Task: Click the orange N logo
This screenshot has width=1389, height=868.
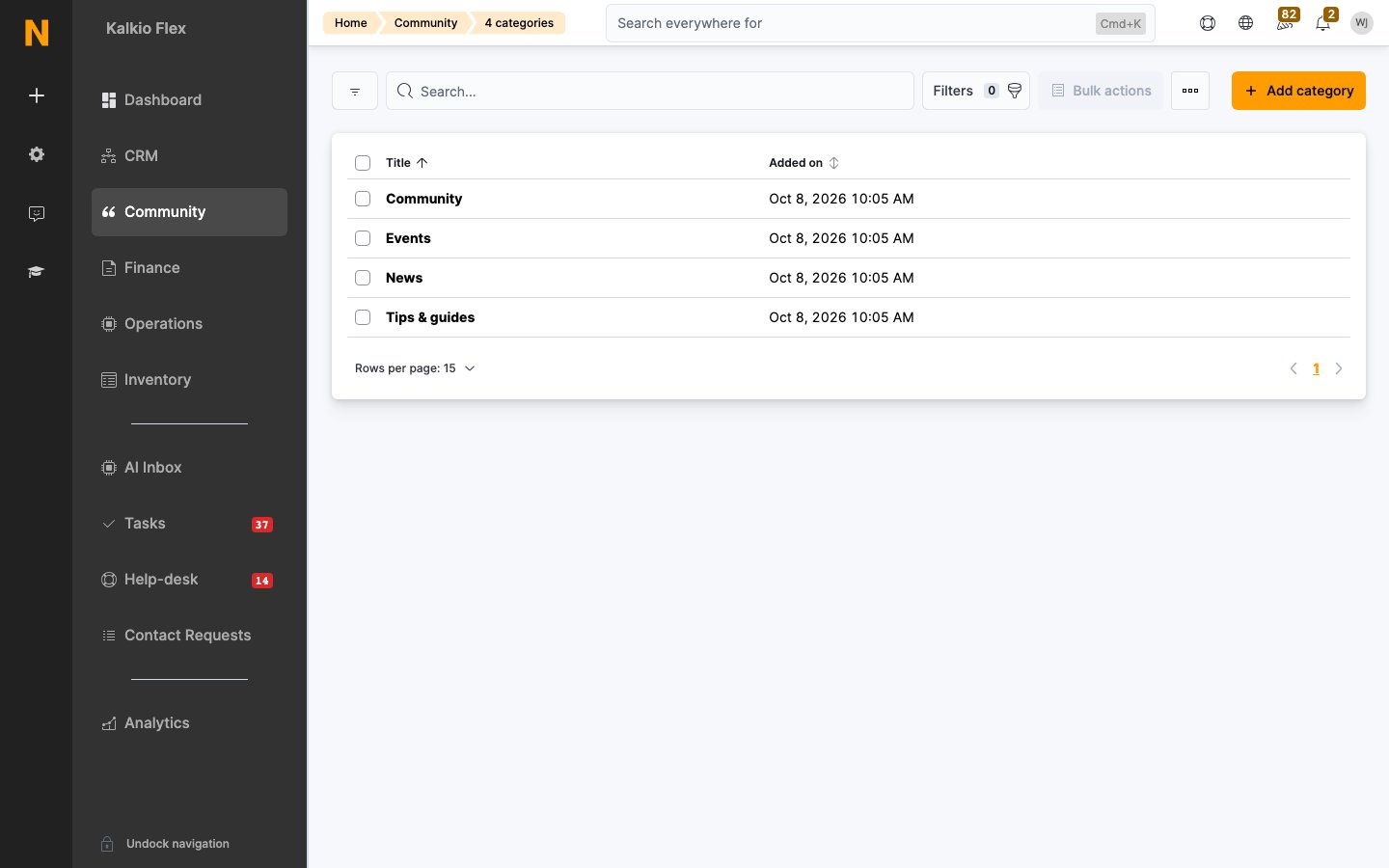Action: click(x=37, y=33)
